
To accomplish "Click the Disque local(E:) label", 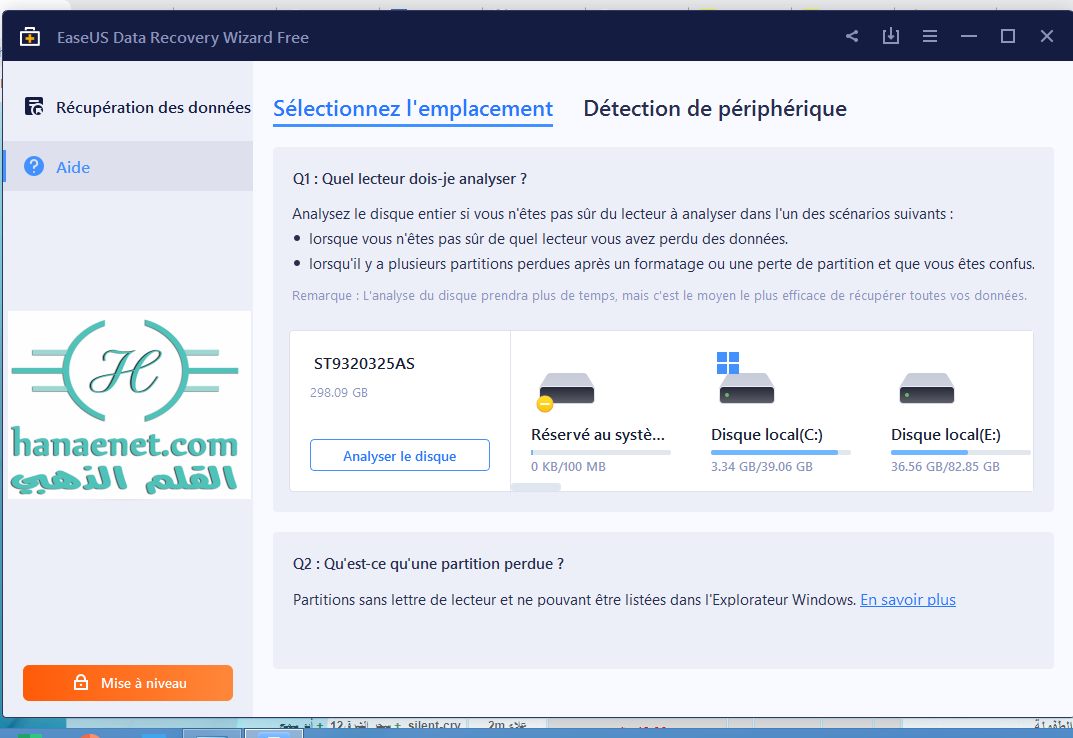I will [946, 435].
